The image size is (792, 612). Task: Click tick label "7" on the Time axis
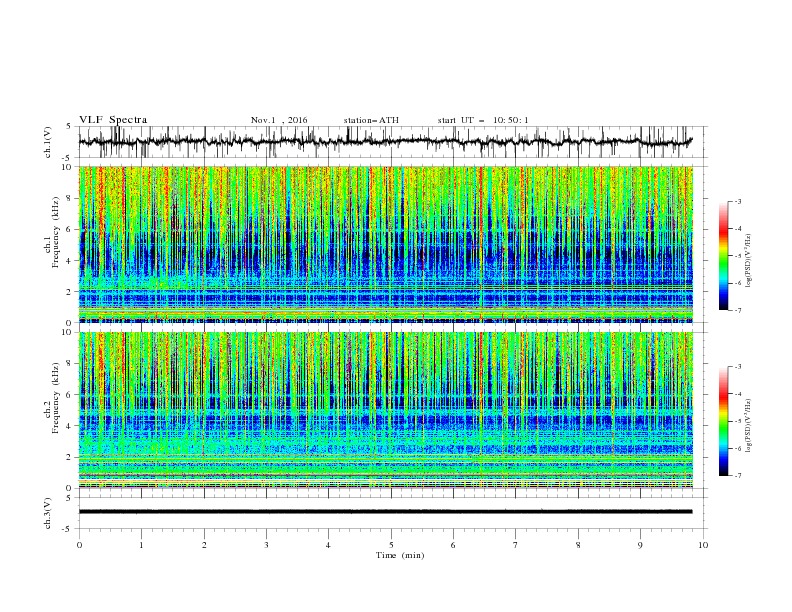click(516, 545)
